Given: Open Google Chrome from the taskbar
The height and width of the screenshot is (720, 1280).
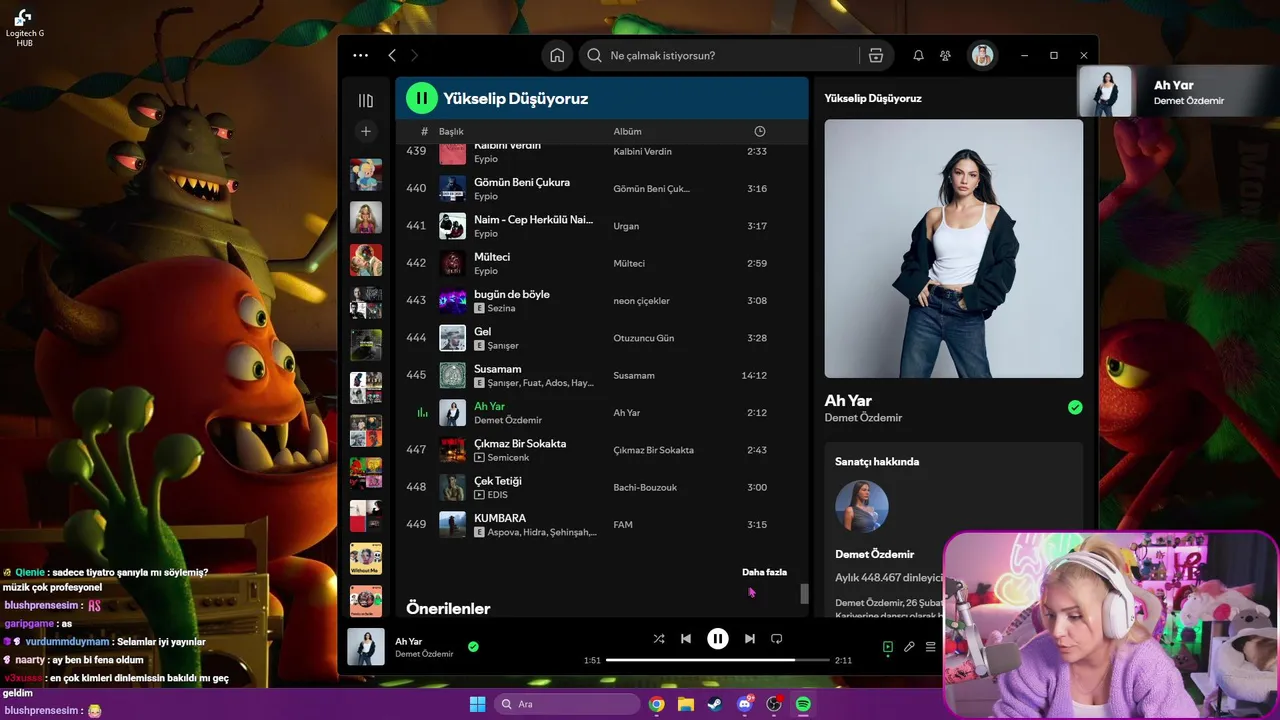Looking at the screenshot, I should click(x=656, y=704).
